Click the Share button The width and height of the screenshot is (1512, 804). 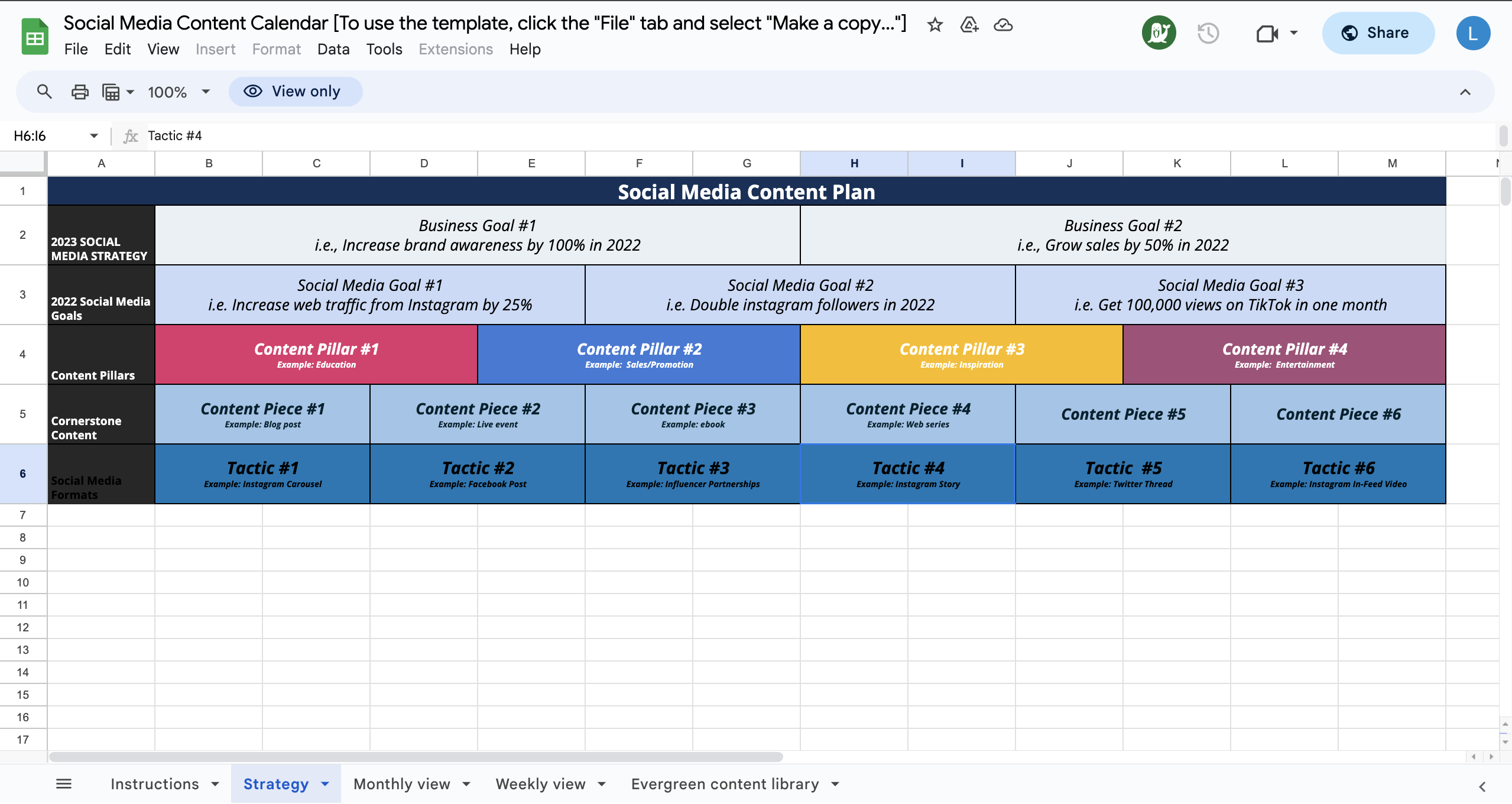(x=1377, y=33)
